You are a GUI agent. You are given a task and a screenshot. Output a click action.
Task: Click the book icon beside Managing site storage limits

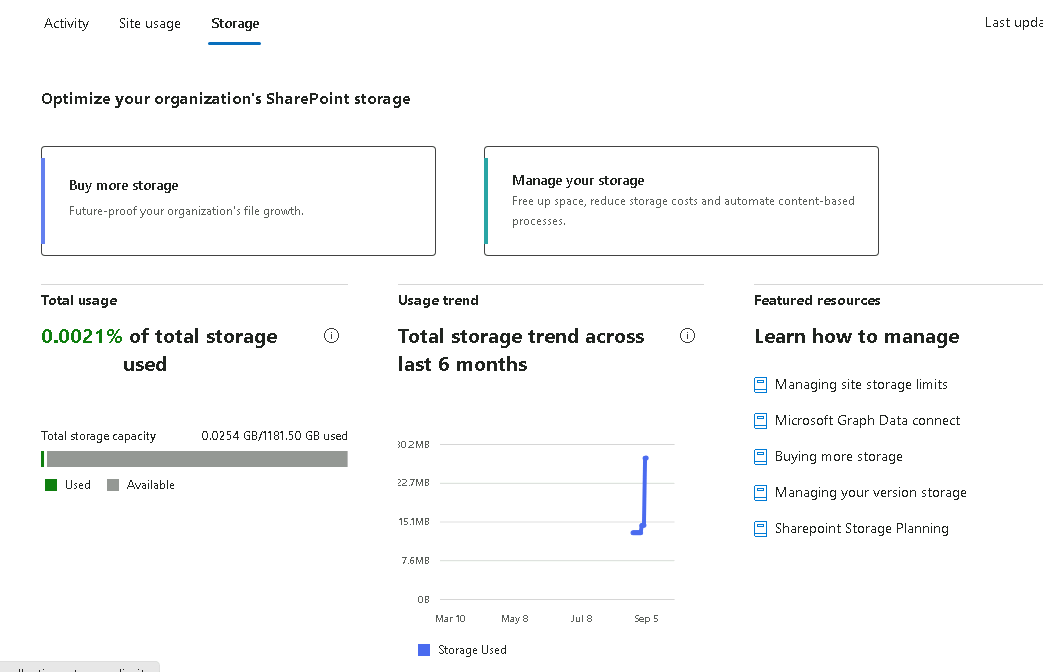coord(760,385)
